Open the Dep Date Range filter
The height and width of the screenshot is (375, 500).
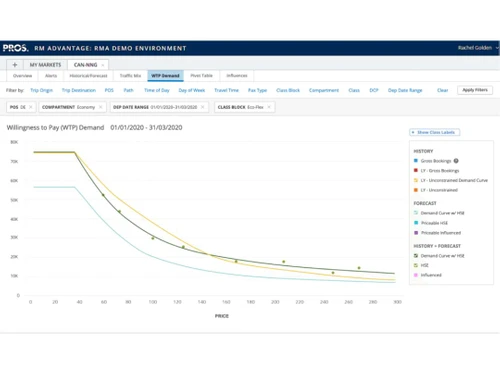tap(405, 90)
